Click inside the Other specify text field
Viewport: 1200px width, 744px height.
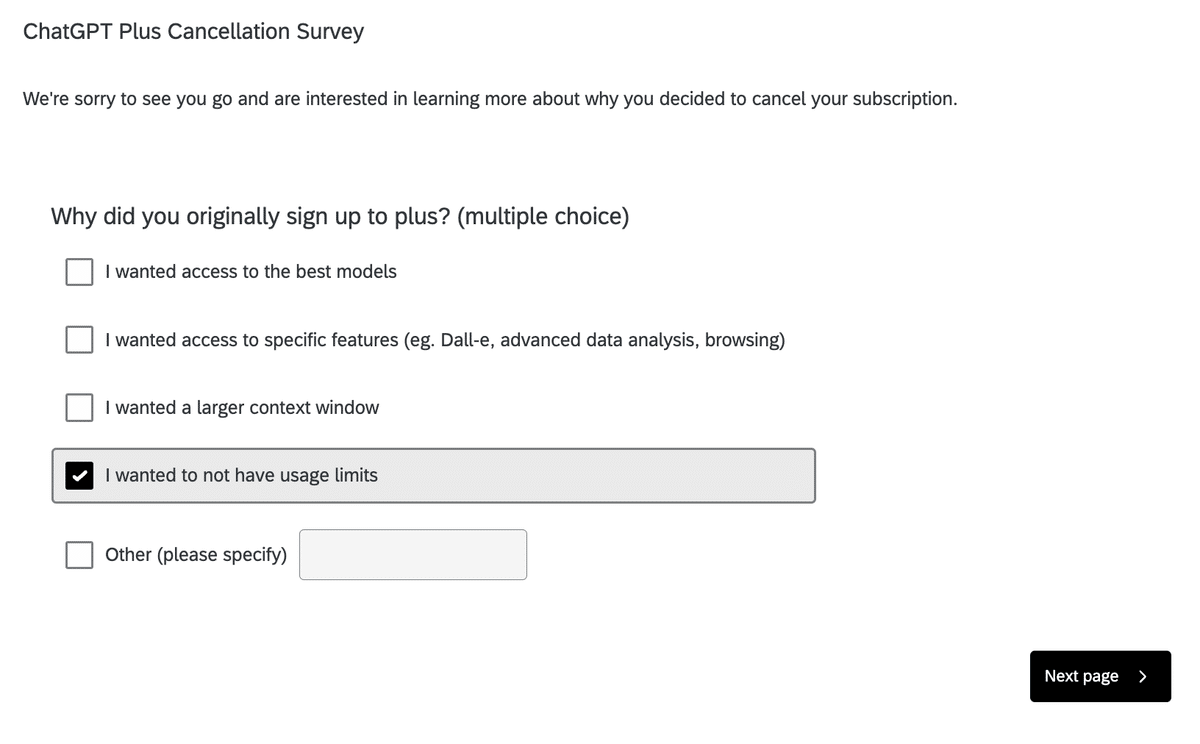click(x=413, y=554)
